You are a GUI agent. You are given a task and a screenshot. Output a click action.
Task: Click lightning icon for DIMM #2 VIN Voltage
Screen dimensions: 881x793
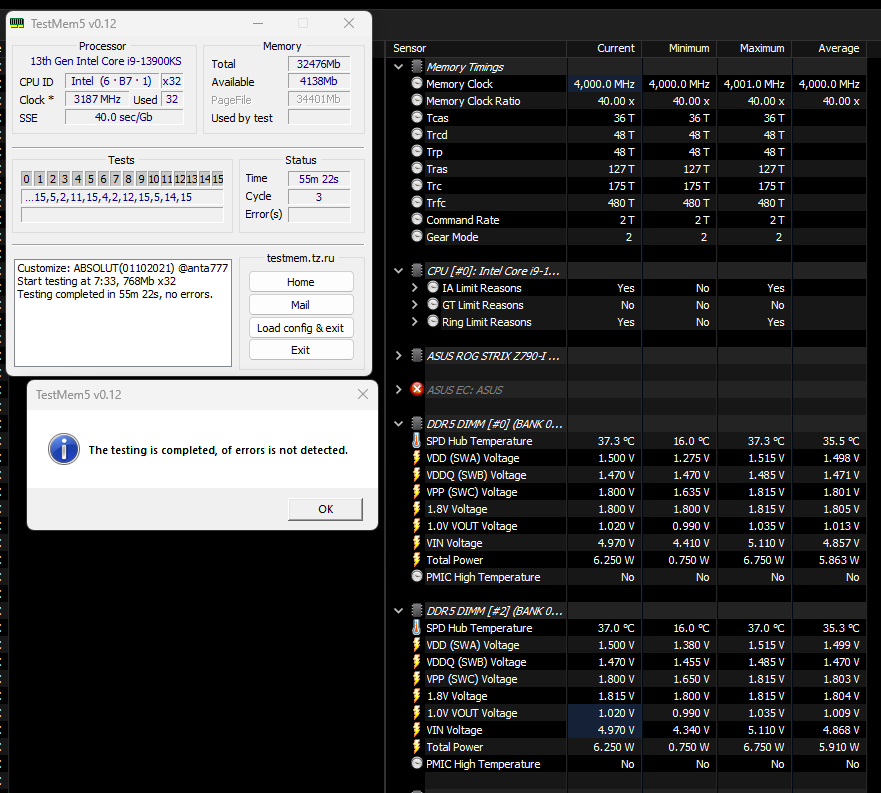click(x=416, y=729)
